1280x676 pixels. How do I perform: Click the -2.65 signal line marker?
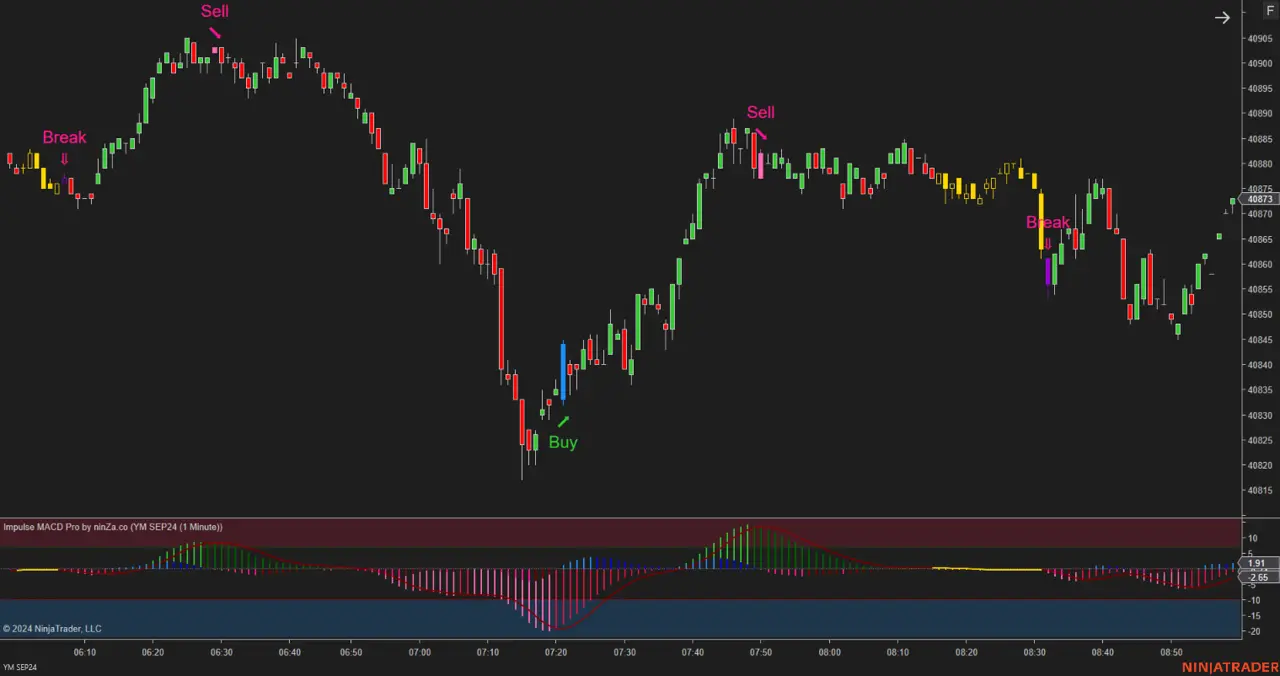pyautogui.click(x=1257, y=577)
